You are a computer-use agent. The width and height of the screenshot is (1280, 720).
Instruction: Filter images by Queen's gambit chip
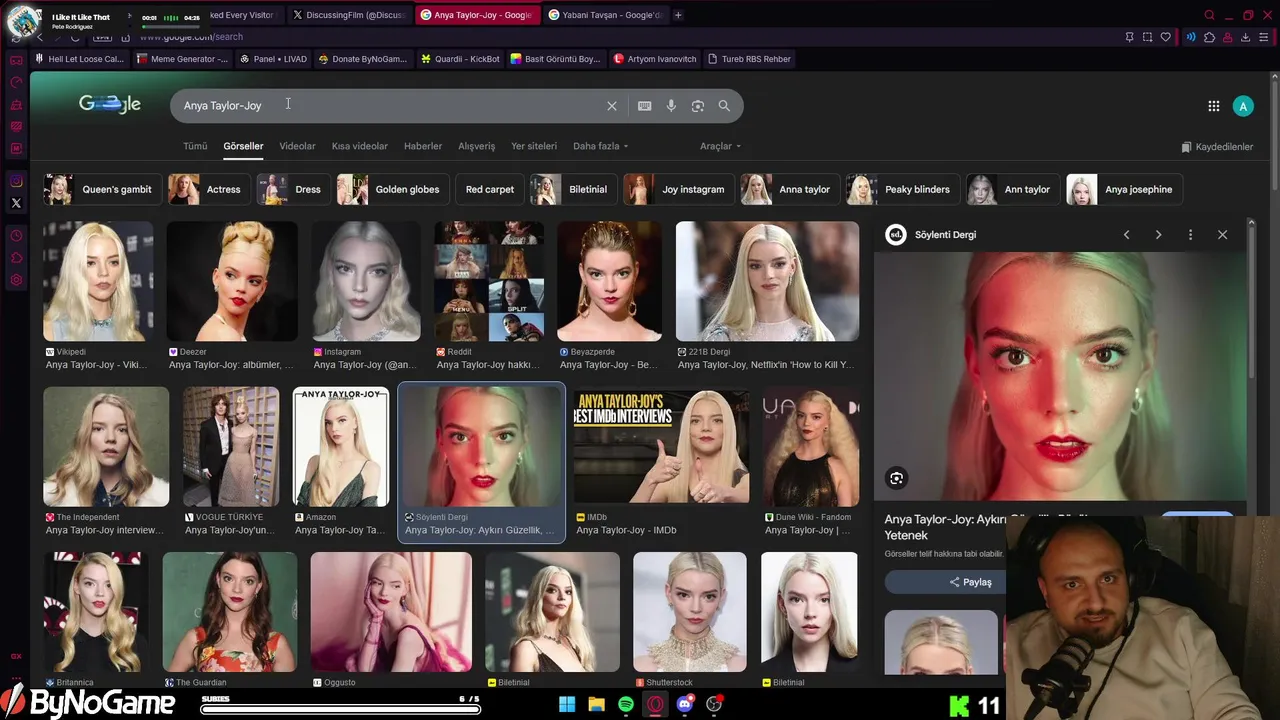pos(102,189)
